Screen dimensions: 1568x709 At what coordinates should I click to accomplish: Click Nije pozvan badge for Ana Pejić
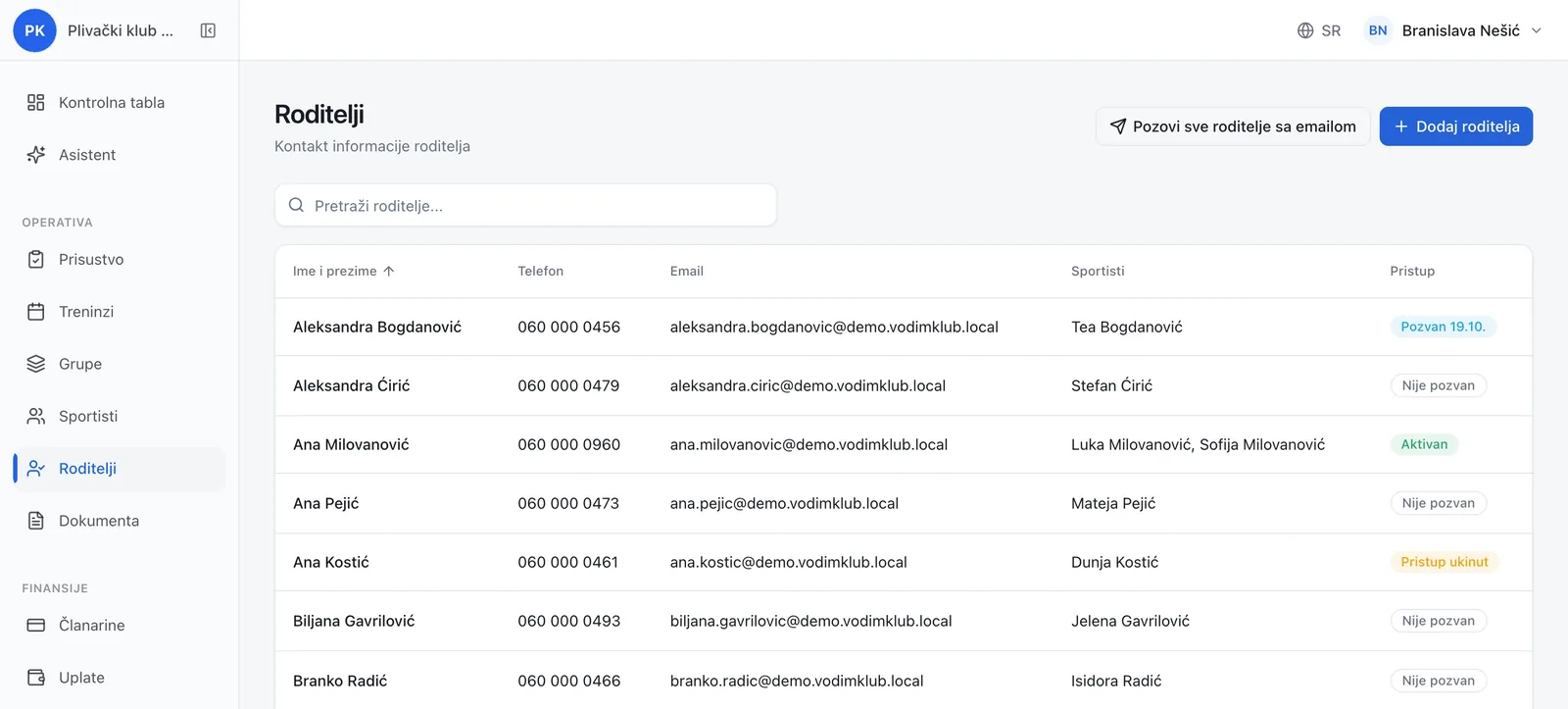(x=1439, y=503)
